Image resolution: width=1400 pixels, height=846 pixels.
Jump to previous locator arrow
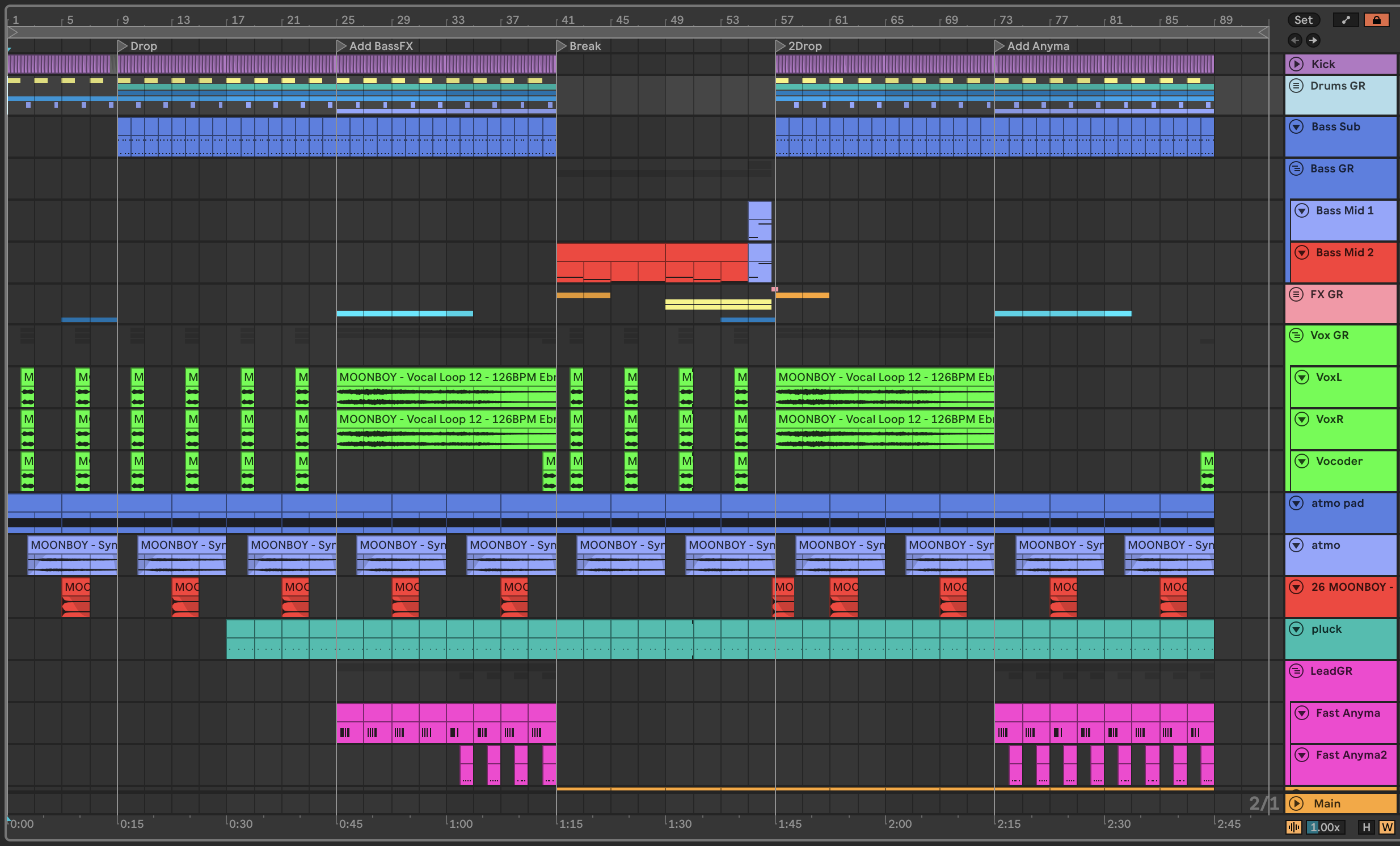click(x=1295, y=40)
